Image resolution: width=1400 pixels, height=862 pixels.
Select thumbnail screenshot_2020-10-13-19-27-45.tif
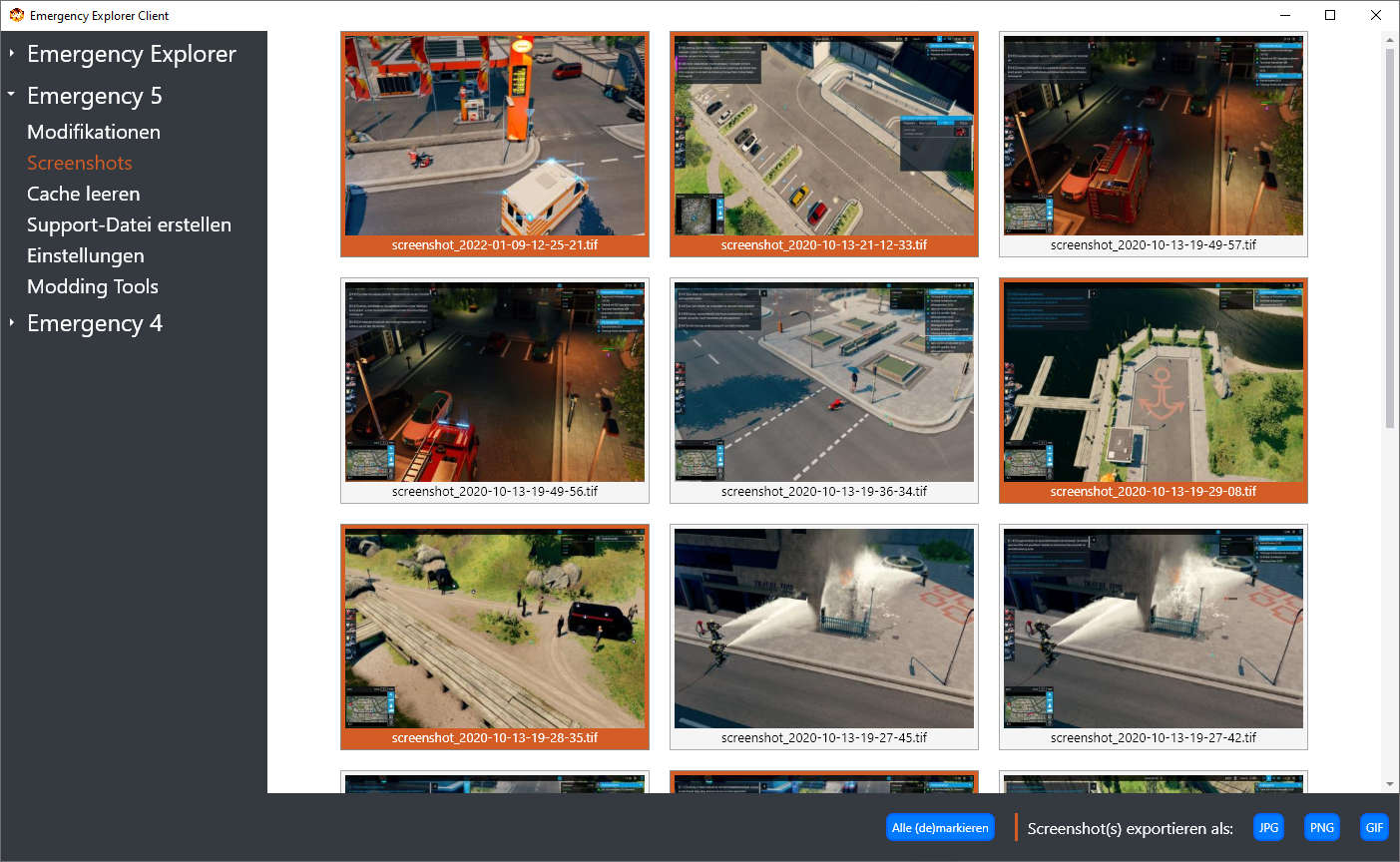click(x=824, y=637)
